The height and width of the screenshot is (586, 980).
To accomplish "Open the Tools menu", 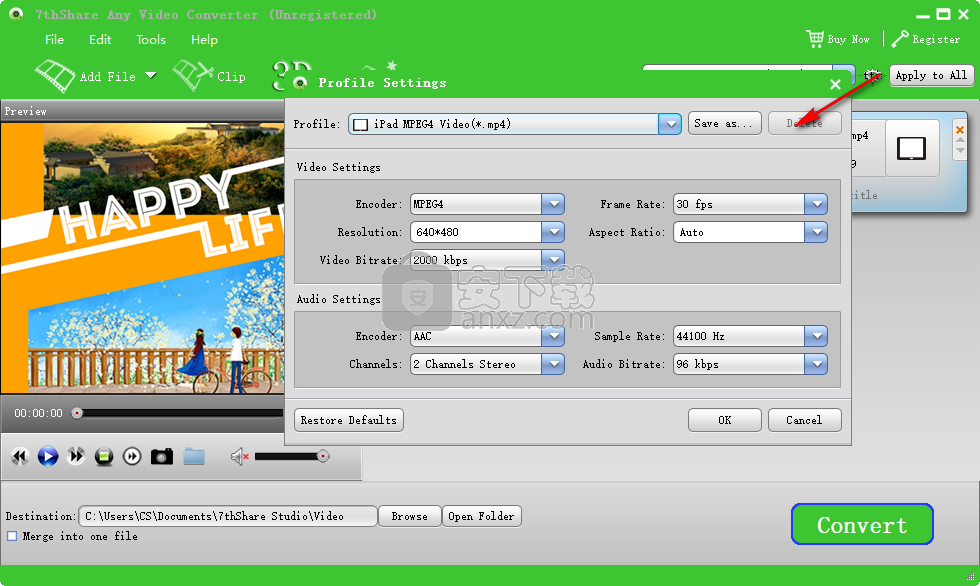I will coord(151,39).
